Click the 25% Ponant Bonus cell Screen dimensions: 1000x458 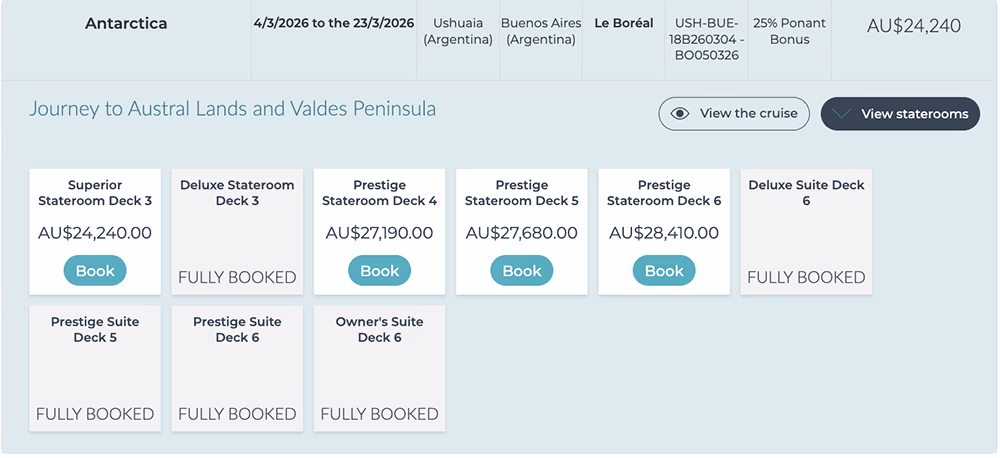click(x=789, y=31)
